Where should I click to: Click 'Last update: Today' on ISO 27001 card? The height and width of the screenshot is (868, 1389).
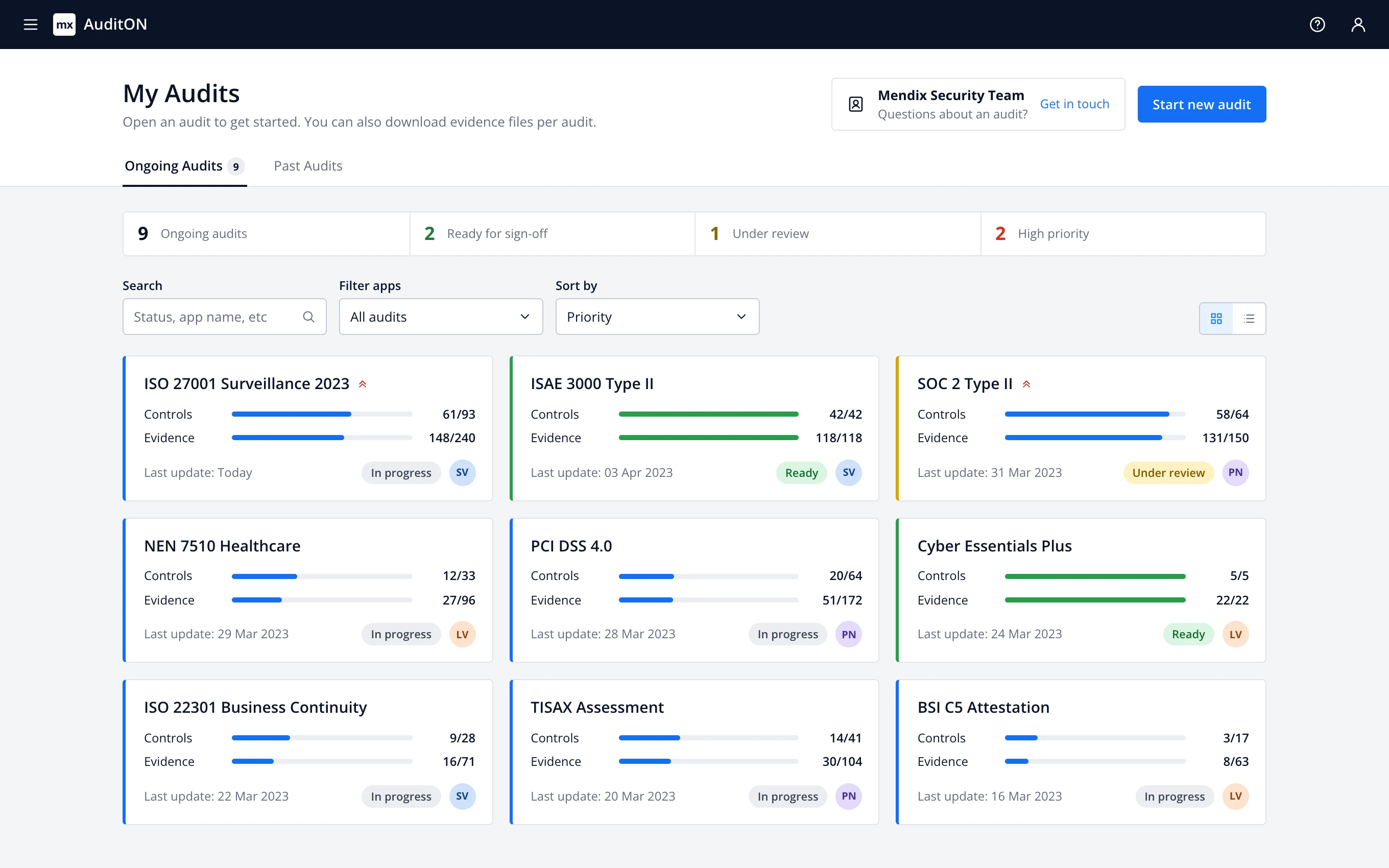[198, 472]
